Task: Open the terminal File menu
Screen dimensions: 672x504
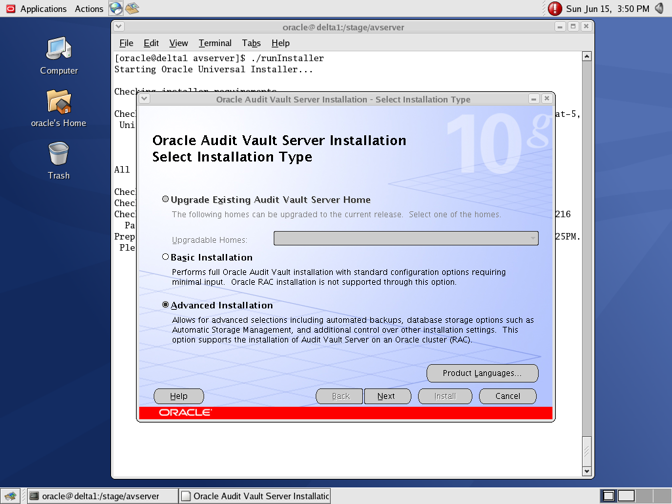Action: (126, 43)
